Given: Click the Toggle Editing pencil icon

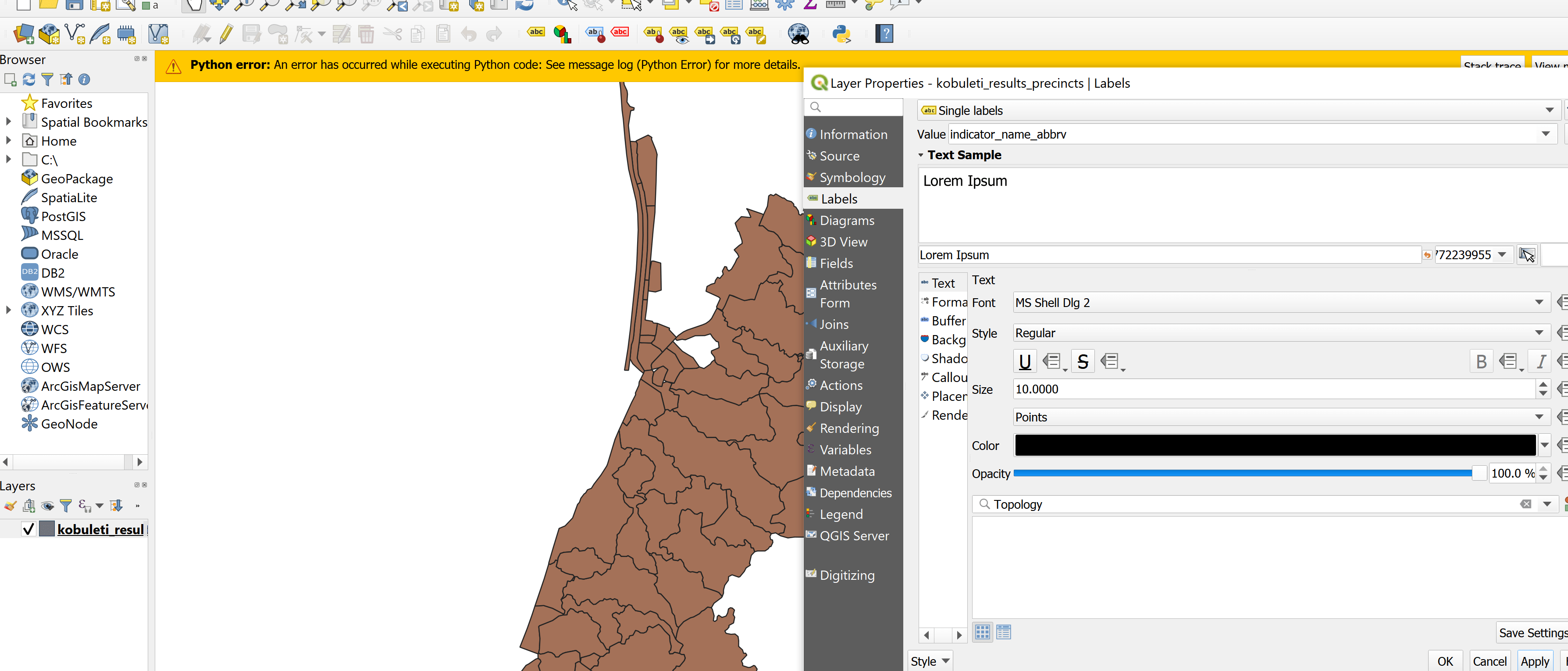Looking at the screenshot, I should [x=226, y=33].
